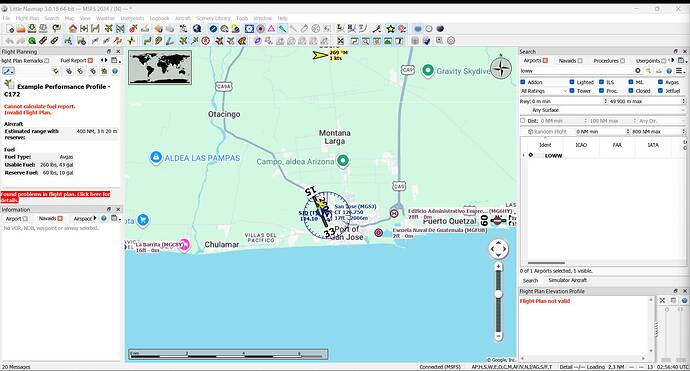Select the dark sphere projection icon

click(x=440, y=29)
